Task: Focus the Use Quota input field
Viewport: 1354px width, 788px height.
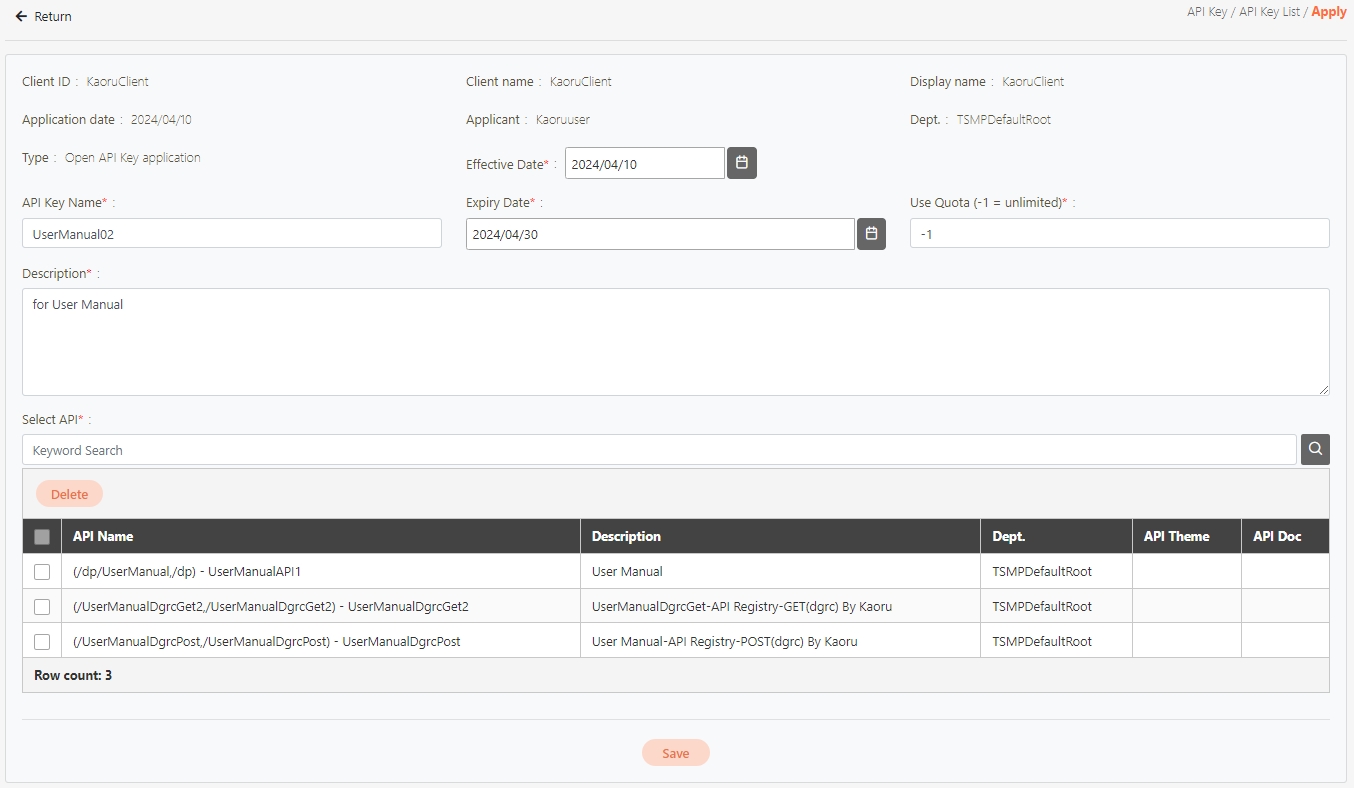Action: [1119, 234]
